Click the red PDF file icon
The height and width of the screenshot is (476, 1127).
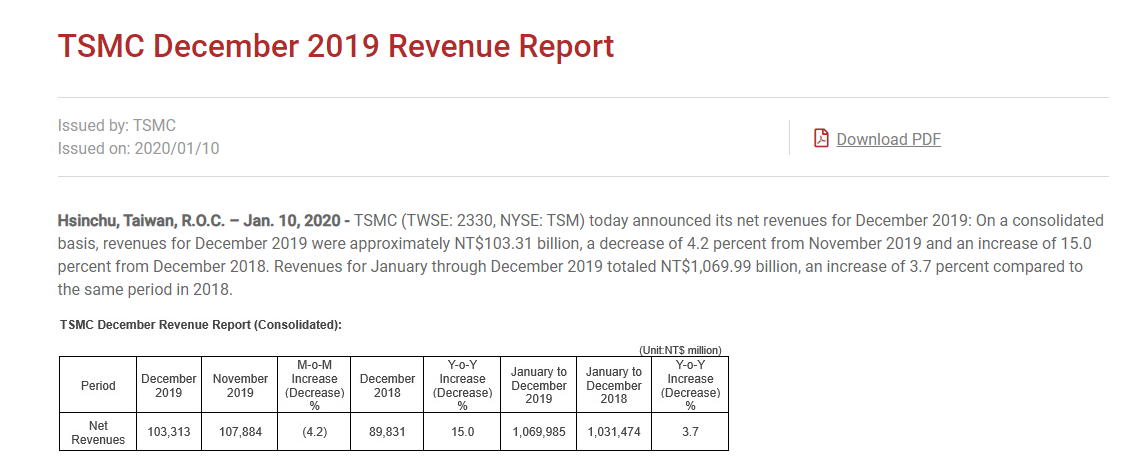tap(821, 138)
